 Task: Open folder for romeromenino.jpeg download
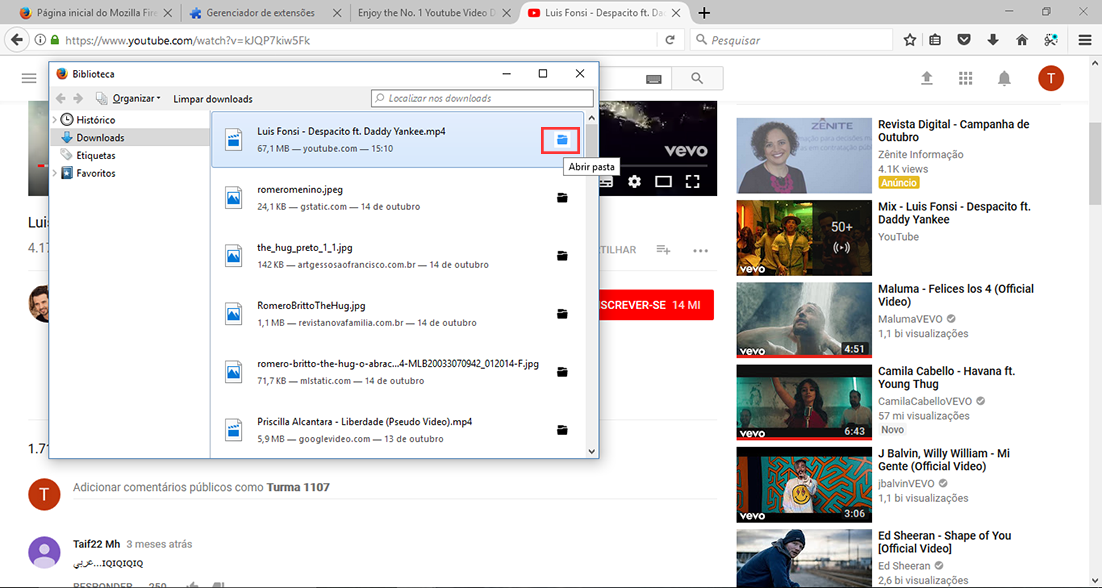pos(562,198)
